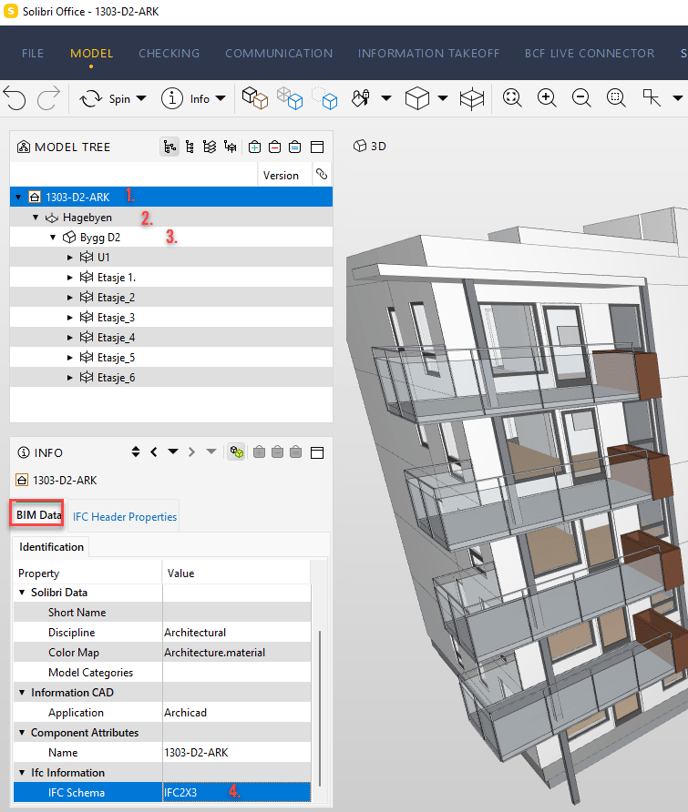Viewport: 688px width, 812px height.
Task: Select fourth hierarchy icon in Model Tree header
Action: click(x=230, y=147)
